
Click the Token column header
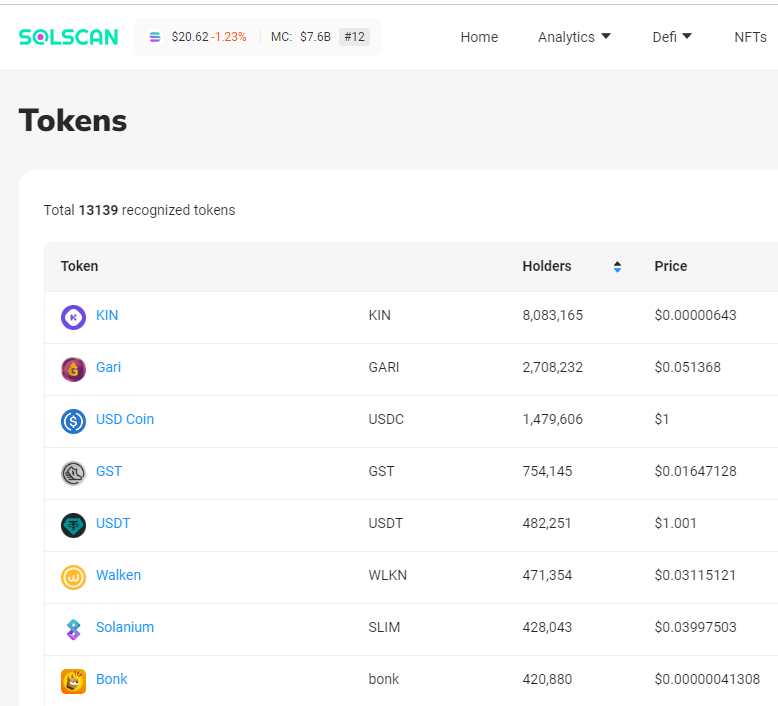tap(79, 266)
